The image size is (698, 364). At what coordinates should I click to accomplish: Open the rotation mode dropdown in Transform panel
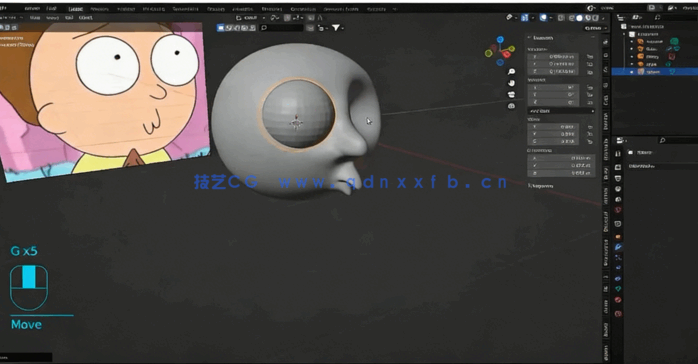pos(561,110)
